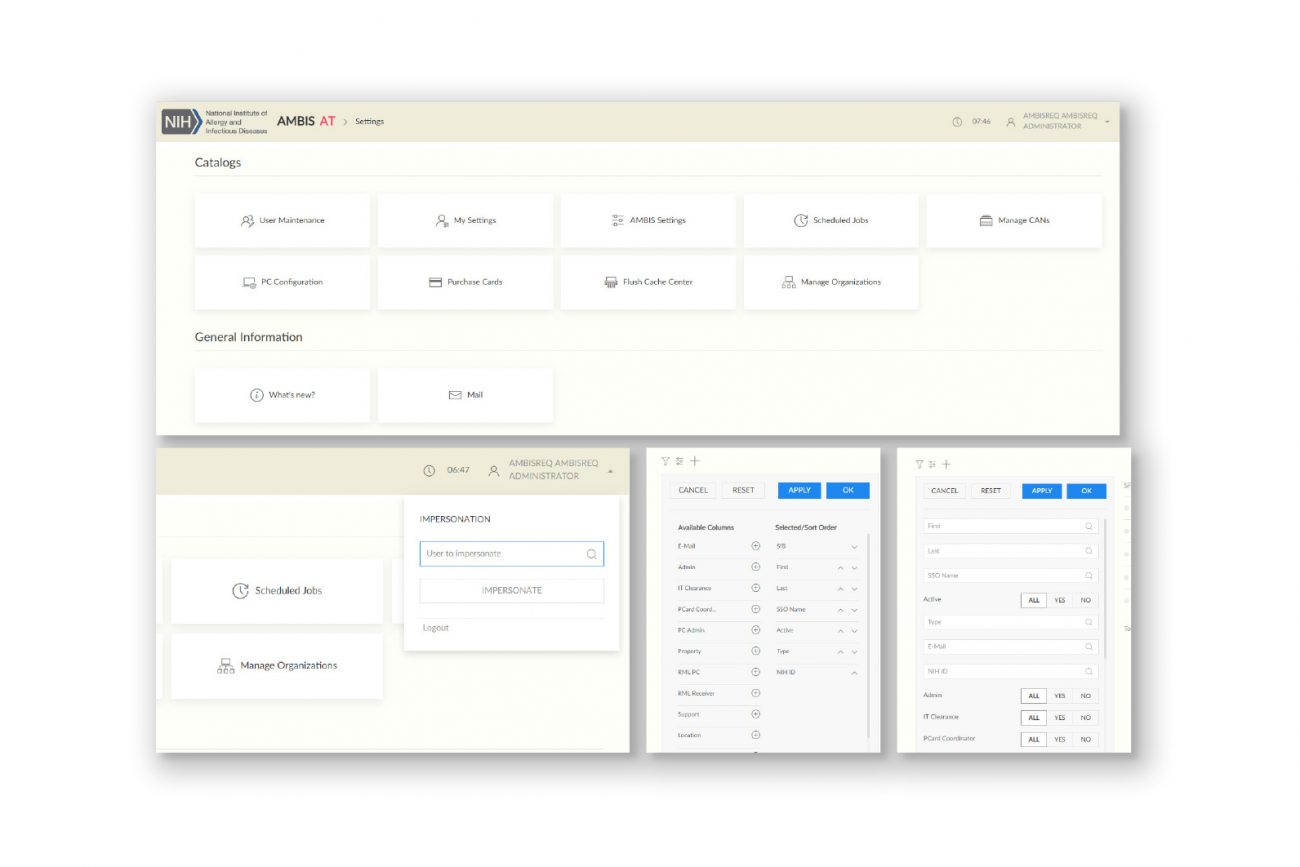Add E-Mail column with plus icon
1300x867 pixels.
tap(756, 546)
